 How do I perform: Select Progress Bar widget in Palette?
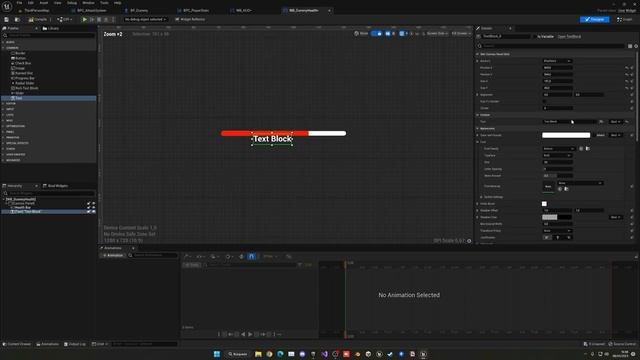click(24, 78)
